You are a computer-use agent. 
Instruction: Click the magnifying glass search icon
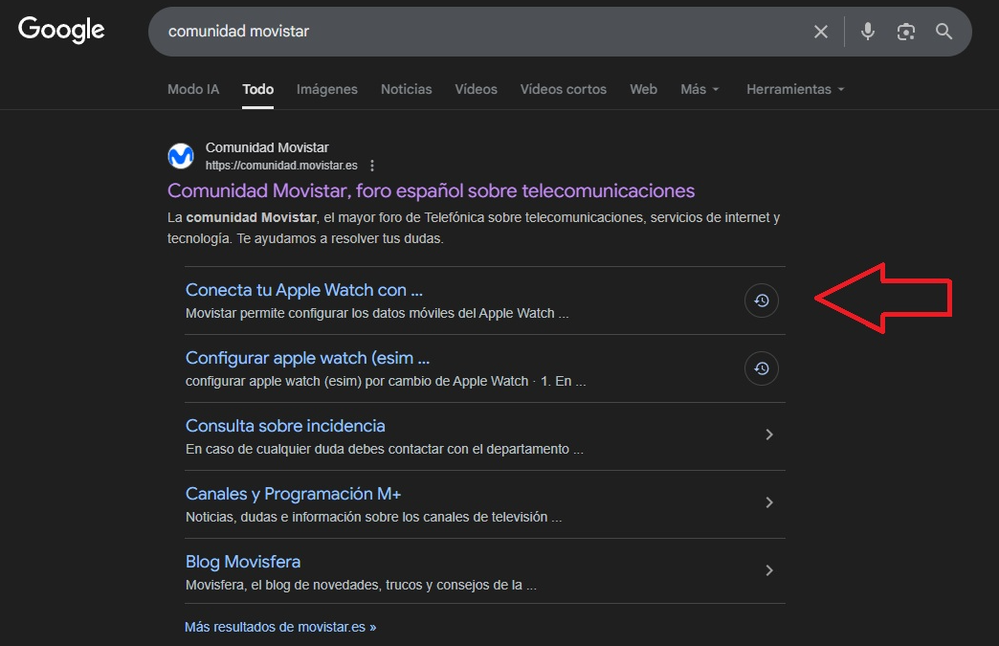point(944,32)
